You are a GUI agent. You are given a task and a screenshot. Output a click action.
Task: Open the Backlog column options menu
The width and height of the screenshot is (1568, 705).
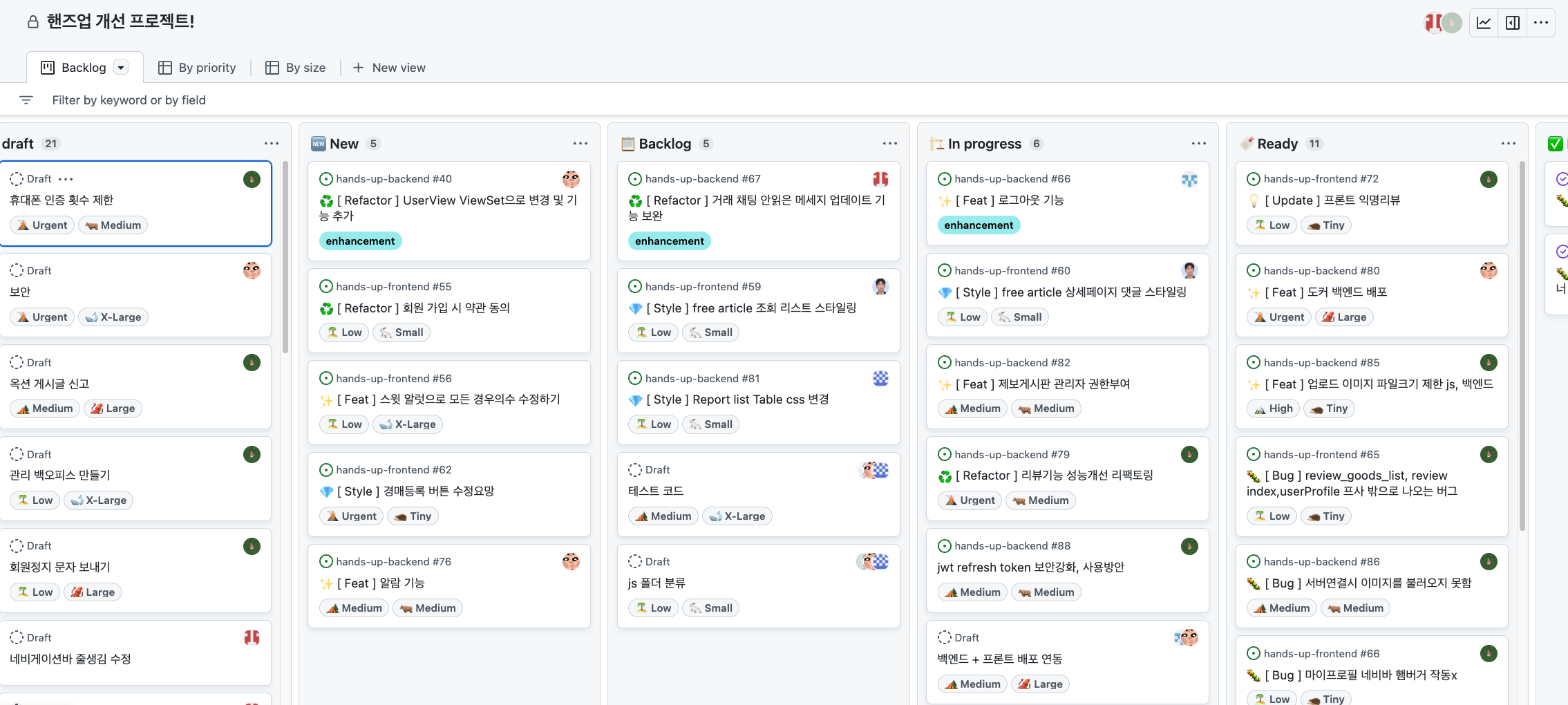[889, 143]
